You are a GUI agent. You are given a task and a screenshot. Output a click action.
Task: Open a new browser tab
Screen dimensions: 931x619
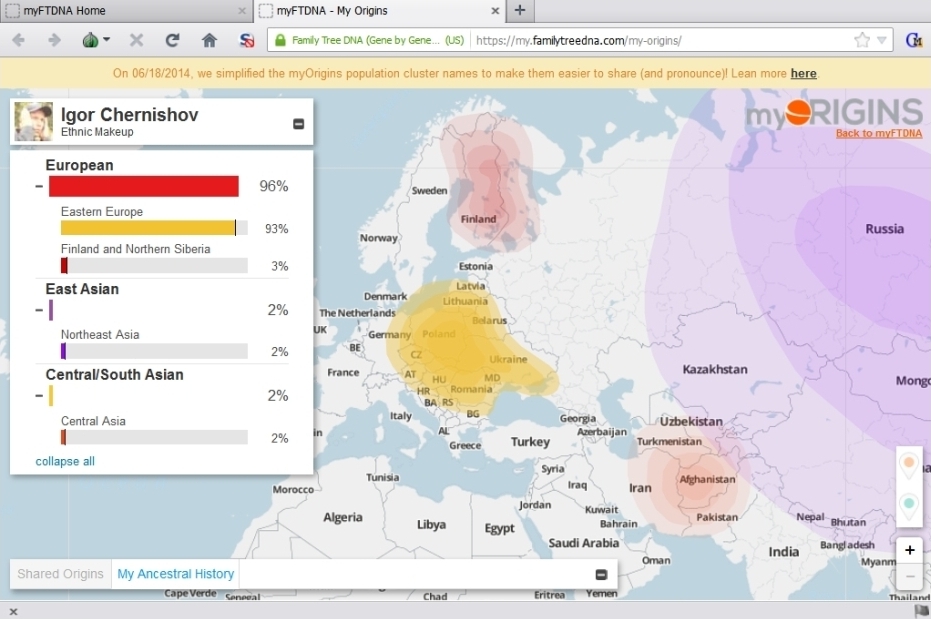pos(520,10)
